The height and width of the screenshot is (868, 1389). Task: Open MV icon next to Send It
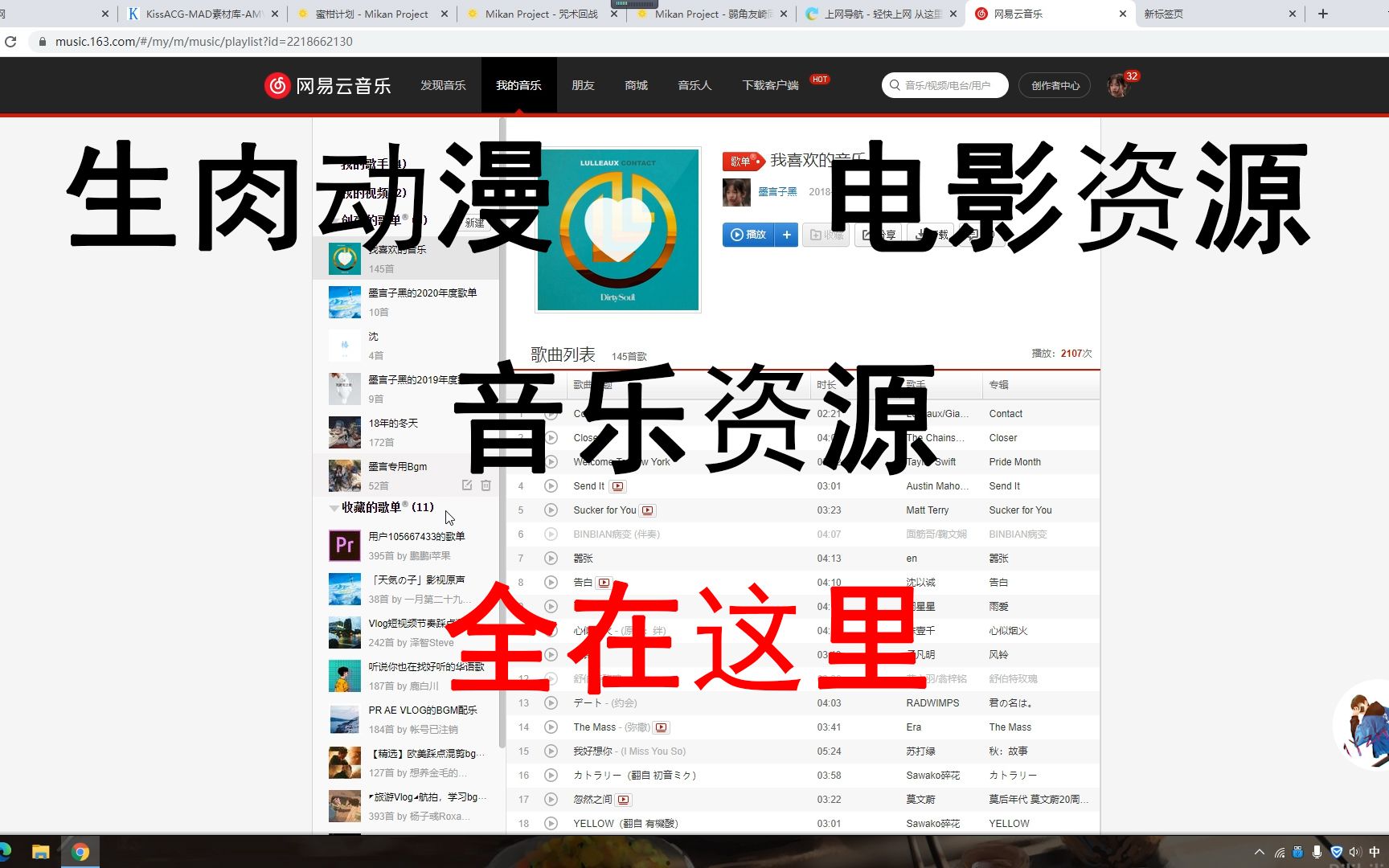[617, 486]
